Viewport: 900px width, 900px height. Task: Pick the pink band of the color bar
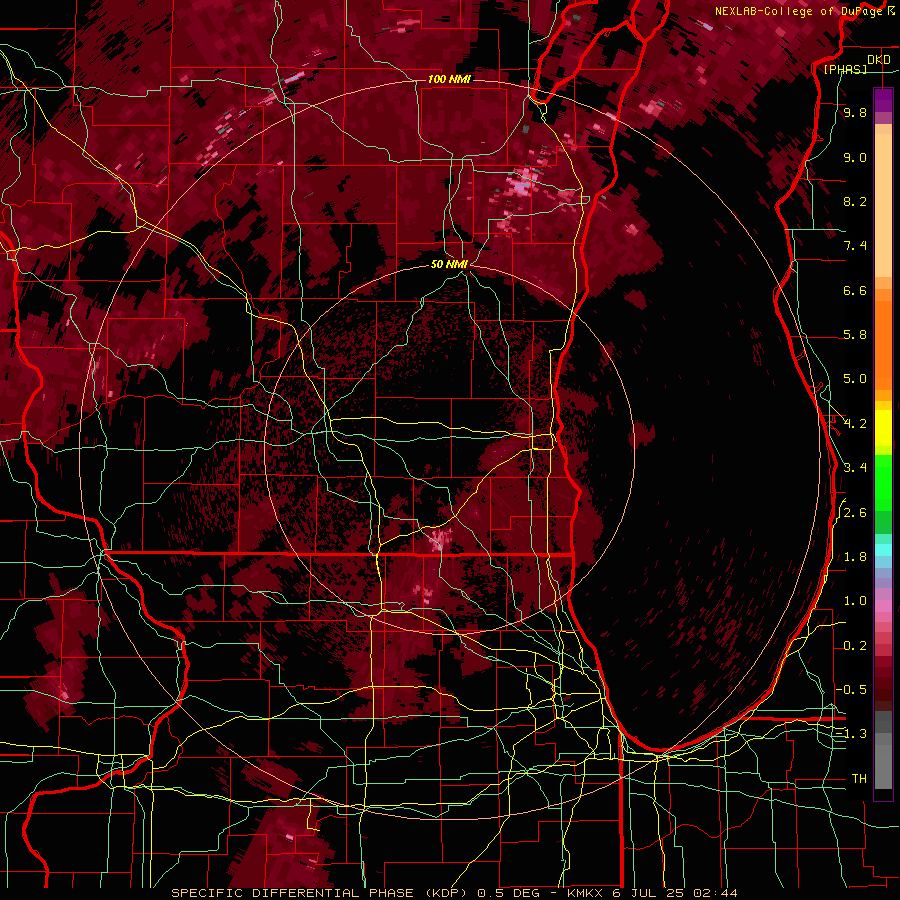pos(883,606)
